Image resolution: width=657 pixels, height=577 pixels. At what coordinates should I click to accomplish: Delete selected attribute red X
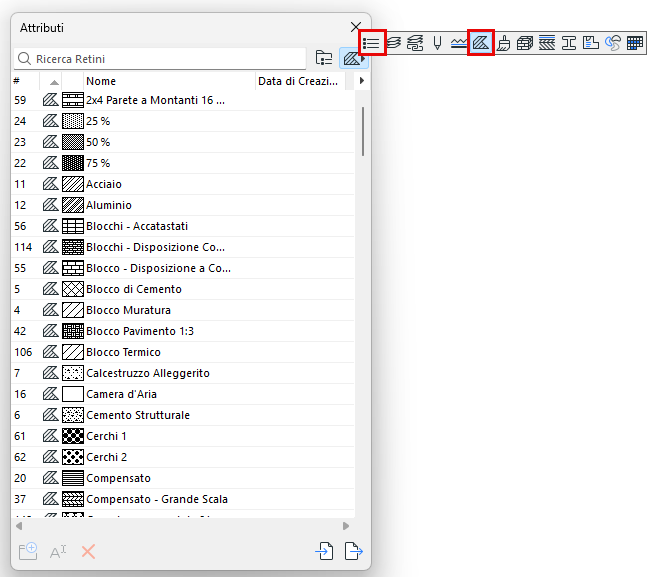coord(88,551)
